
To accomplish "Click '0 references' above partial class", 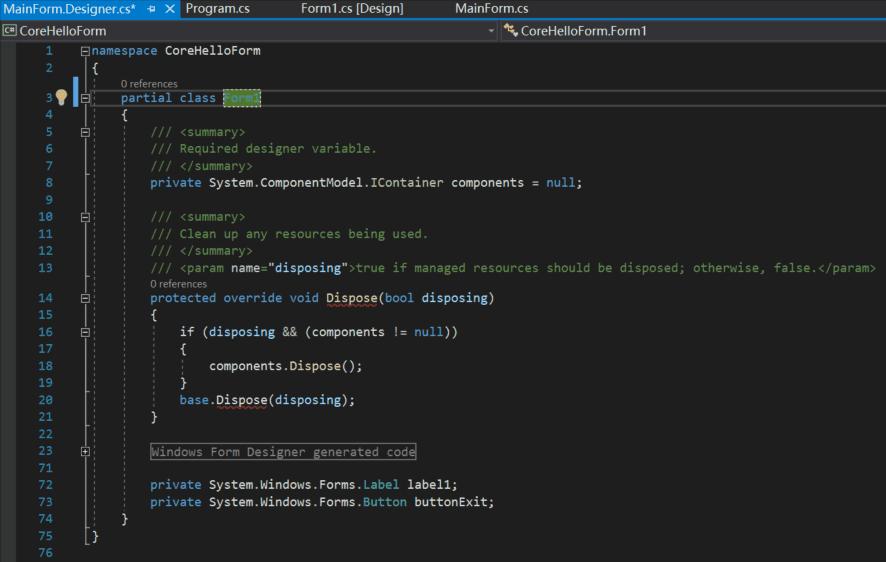I will (149, 84).
